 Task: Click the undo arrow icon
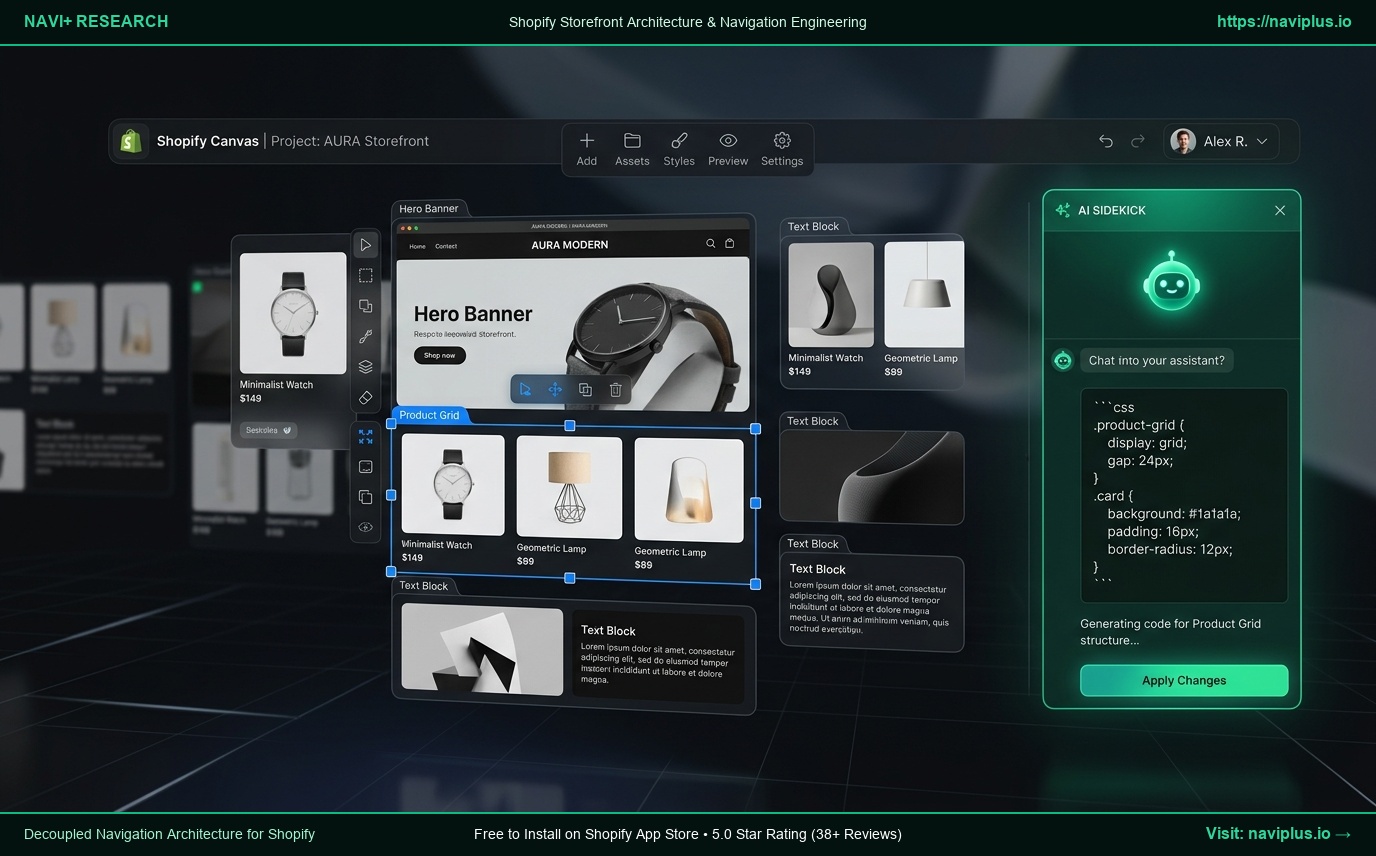1105,141
